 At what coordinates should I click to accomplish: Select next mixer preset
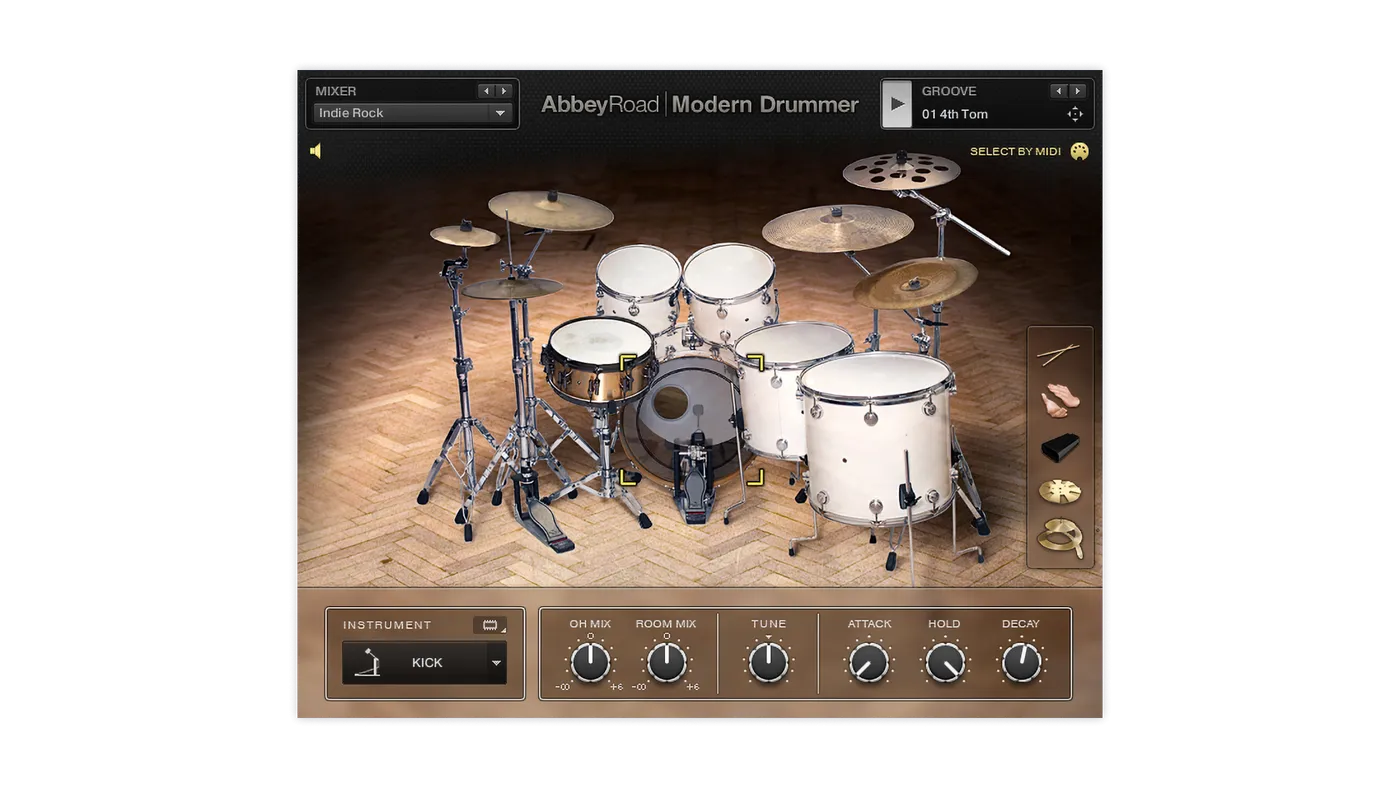[x=504, y=91]
